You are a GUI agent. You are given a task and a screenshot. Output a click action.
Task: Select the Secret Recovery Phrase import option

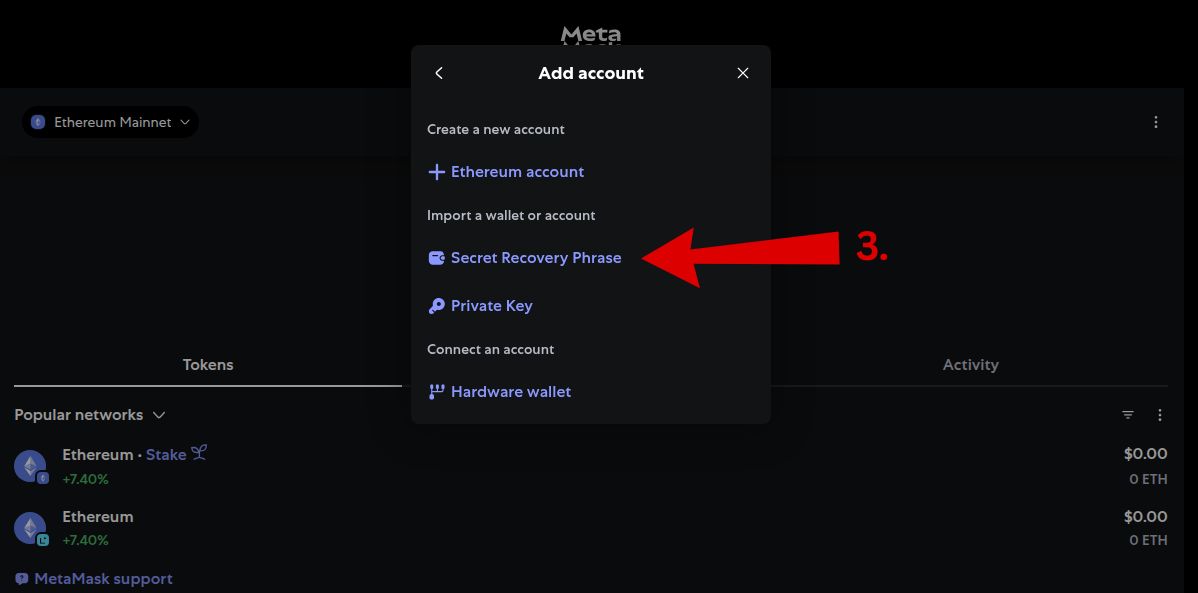click(x=536, y=257)
